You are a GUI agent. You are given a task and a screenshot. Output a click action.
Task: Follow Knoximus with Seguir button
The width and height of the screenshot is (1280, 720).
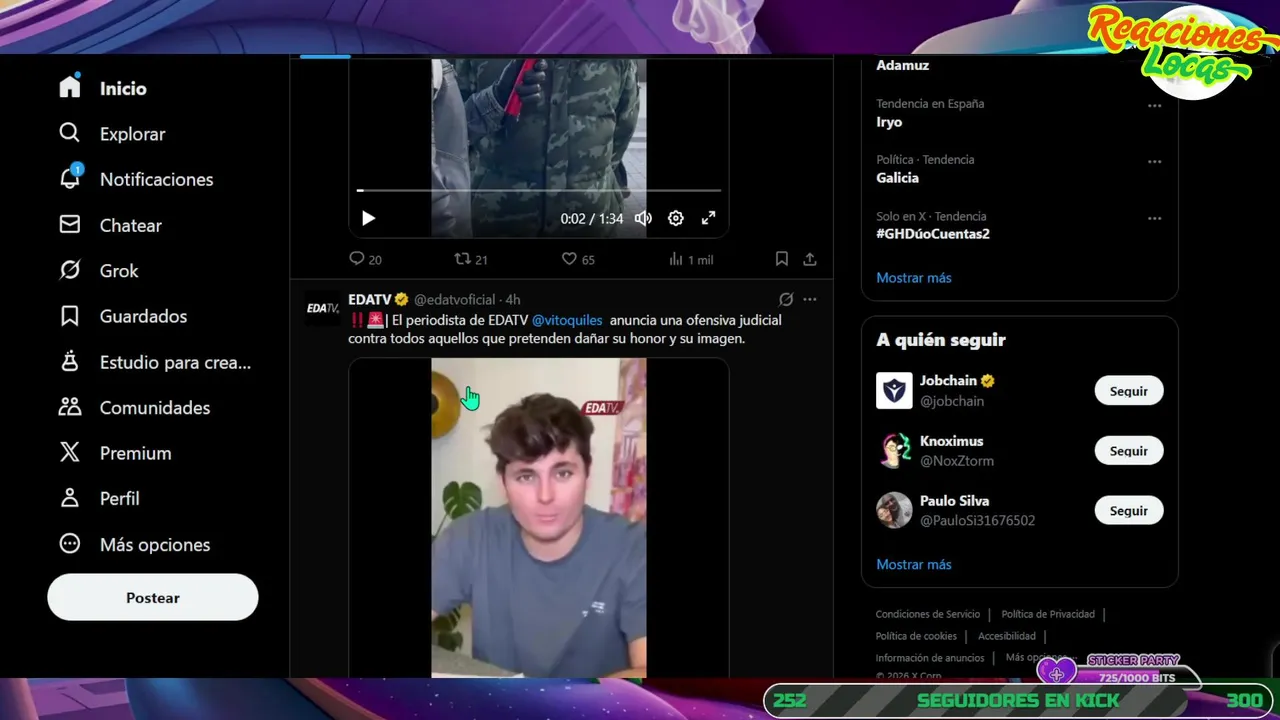pyautogui.click(x=1129, y=451)
